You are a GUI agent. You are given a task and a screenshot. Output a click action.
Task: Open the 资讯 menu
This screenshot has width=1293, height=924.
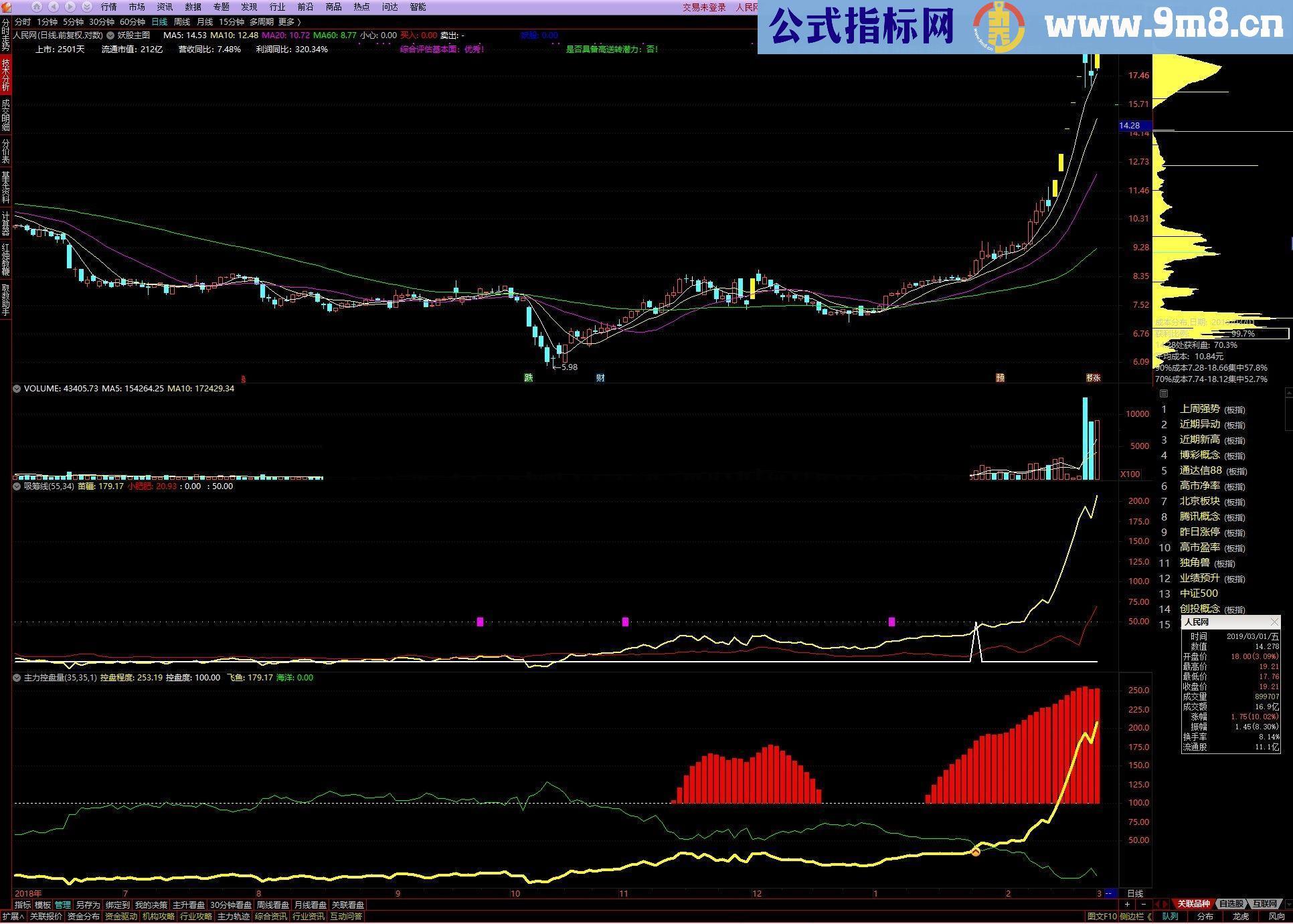165,7
